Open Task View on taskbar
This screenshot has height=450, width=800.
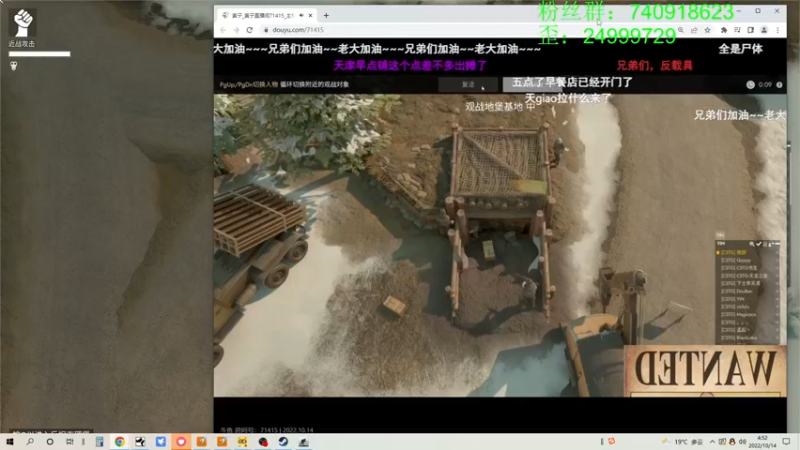click(69, 442)
